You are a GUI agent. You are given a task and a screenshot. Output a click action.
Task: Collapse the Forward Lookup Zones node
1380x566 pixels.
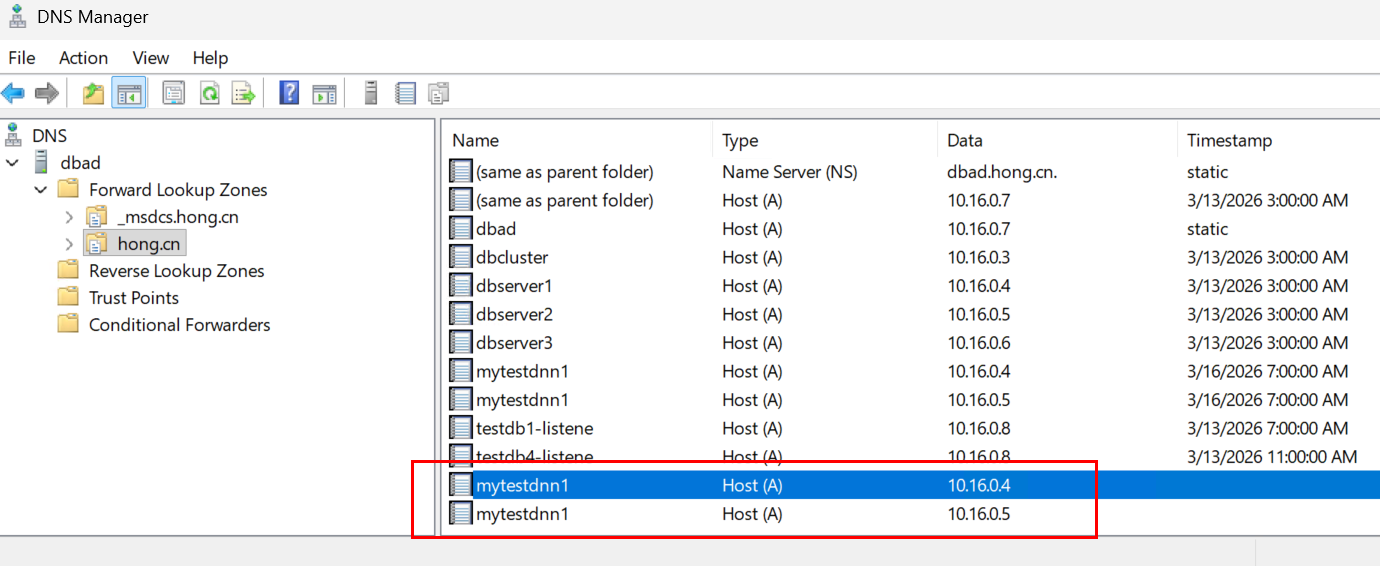coord(41,190)
